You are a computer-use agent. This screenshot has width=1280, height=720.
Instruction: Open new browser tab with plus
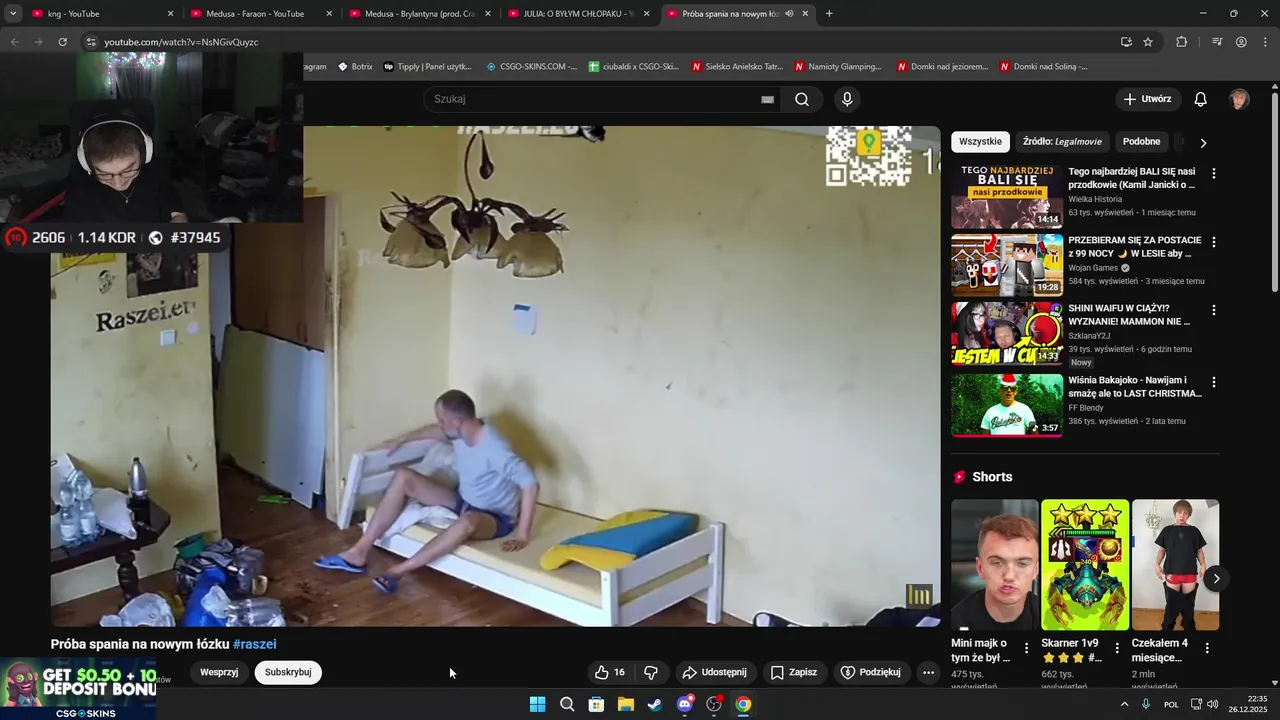829,14
